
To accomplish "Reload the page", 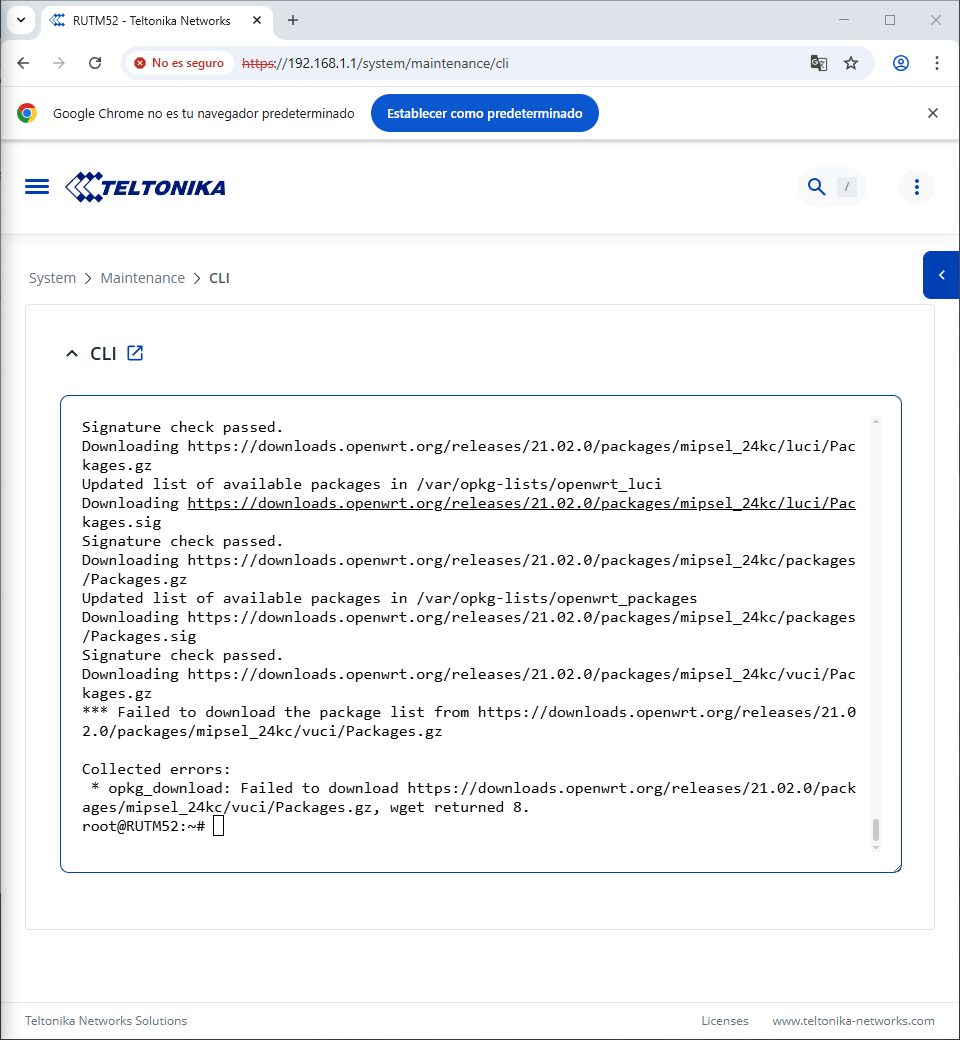I will 95,63.
